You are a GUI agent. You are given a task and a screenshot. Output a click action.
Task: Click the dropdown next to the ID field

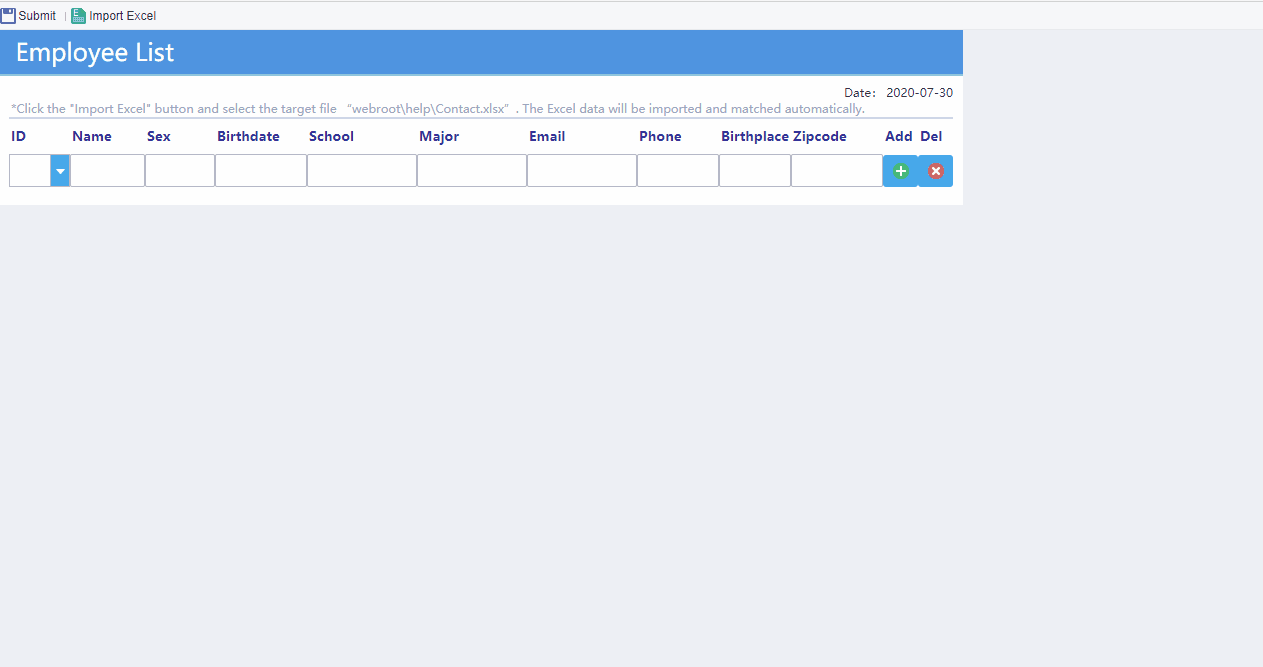coord(59,170)
